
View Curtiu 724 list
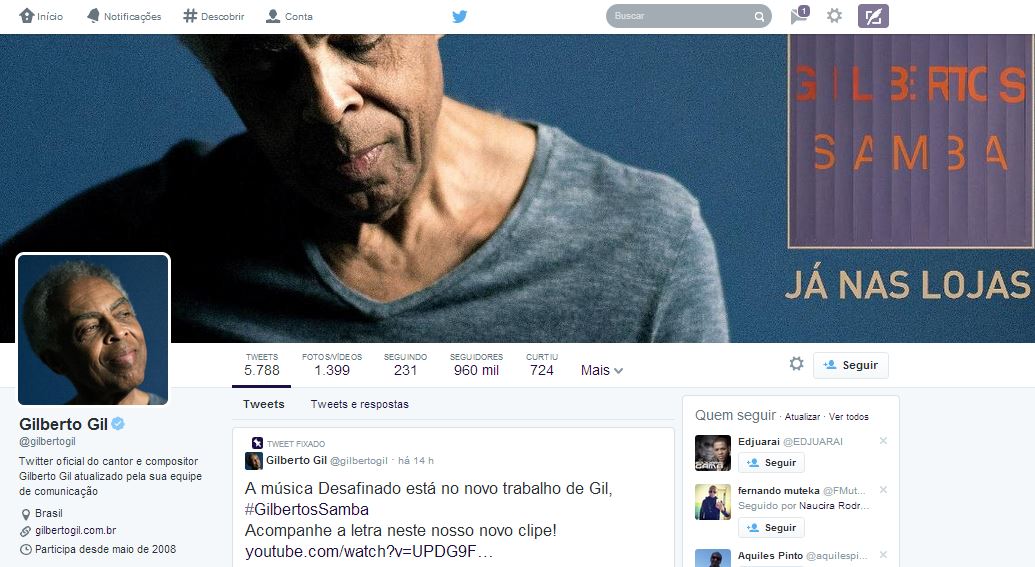point(542,365)
